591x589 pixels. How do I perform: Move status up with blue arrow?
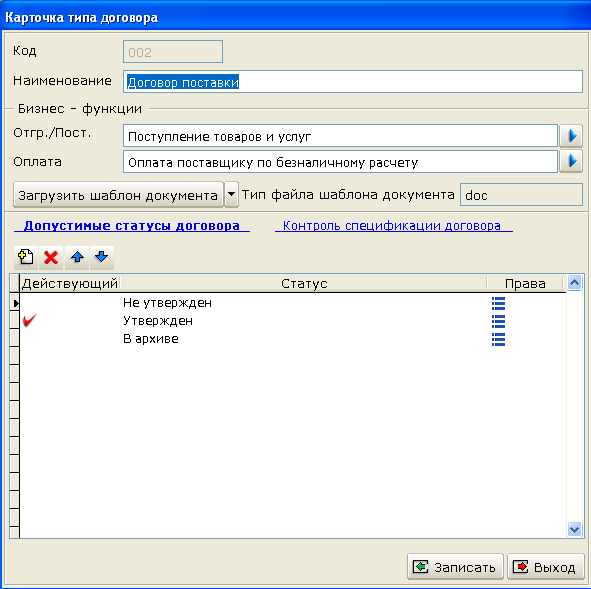(77, 258)
